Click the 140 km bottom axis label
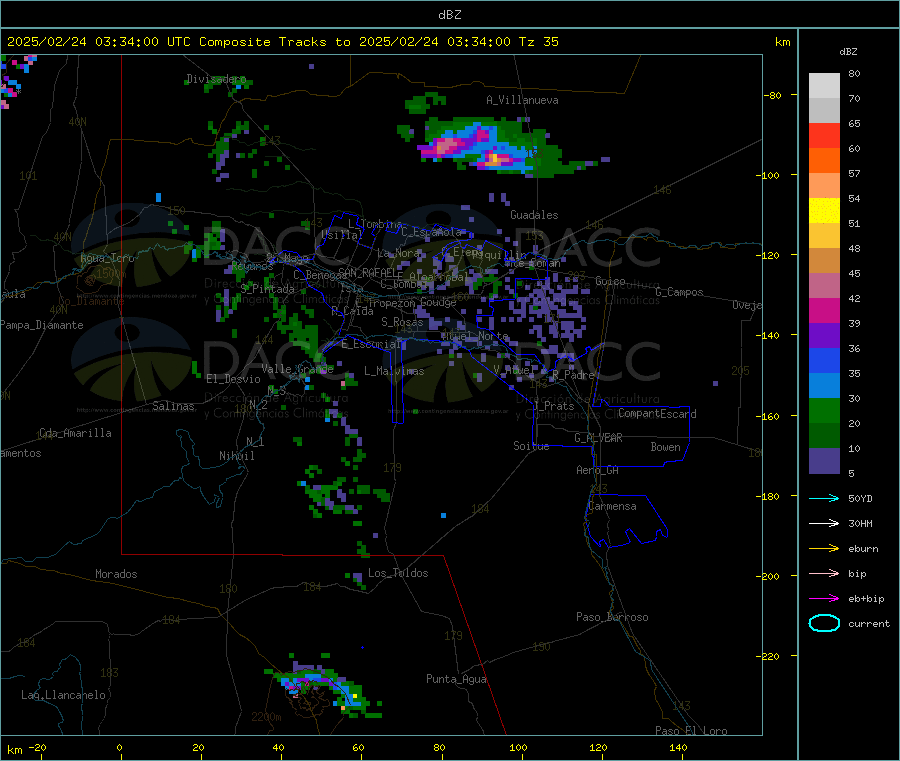Viewport: 900px width, 761px height. point(677,747)
